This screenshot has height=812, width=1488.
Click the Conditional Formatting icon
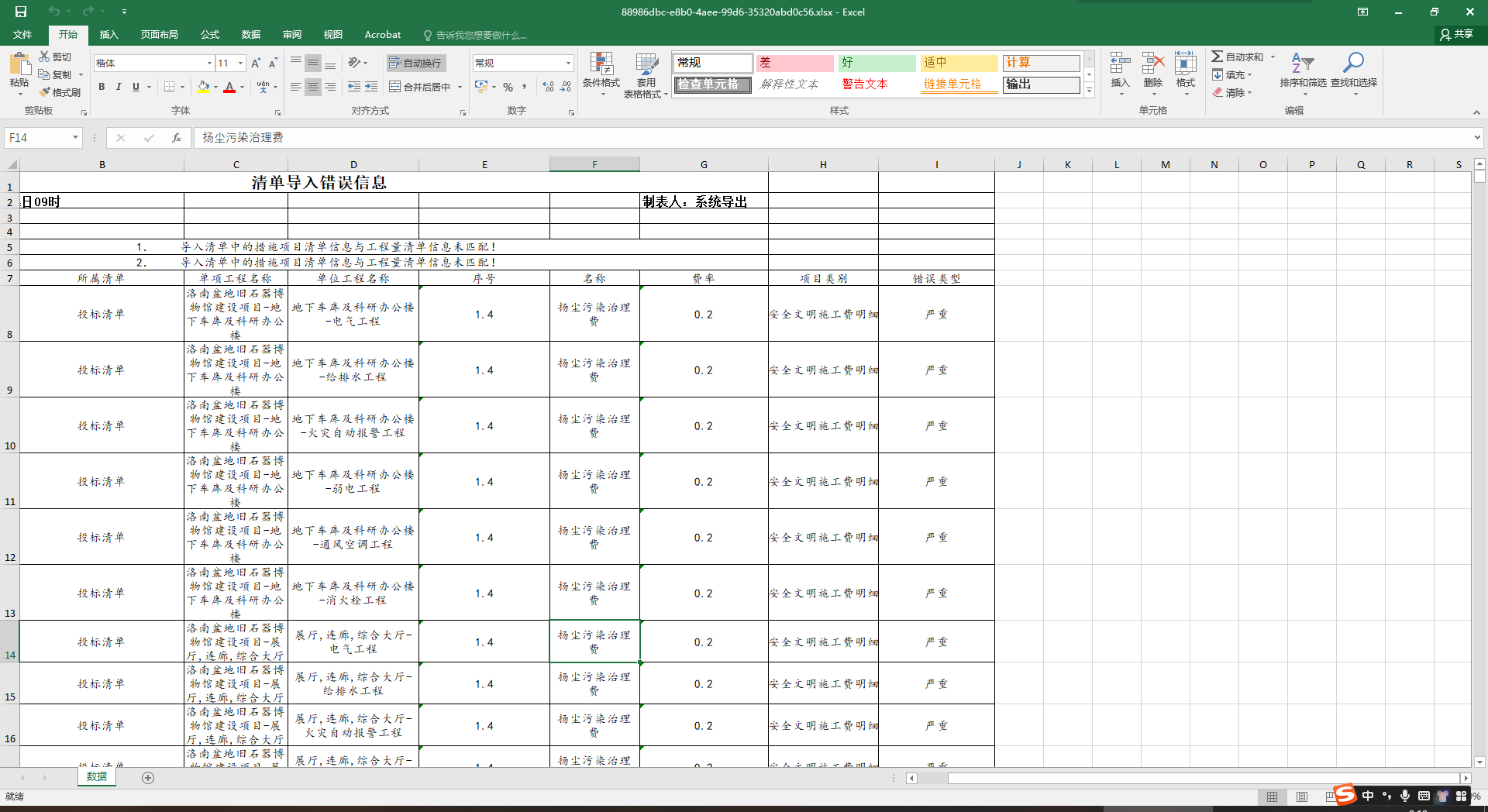(x=601, y=64)
